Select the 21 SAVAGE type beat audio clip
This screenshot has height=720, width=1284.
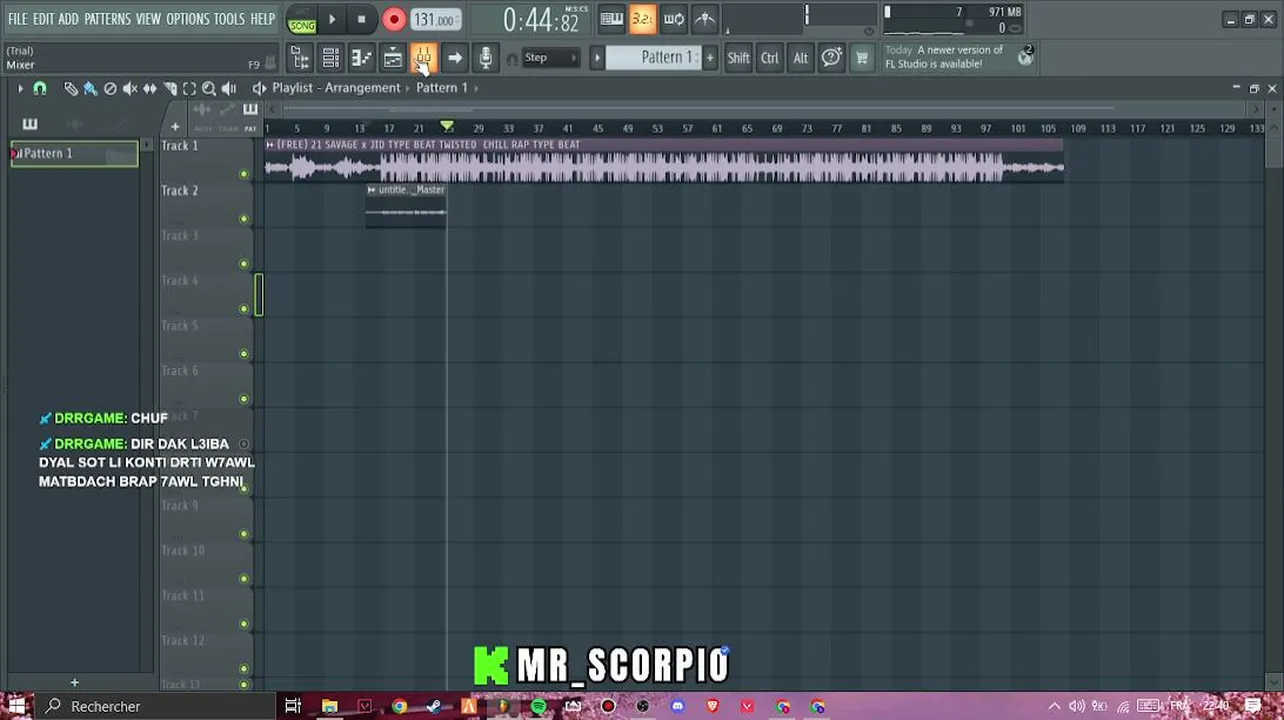(x=664, y=161)
